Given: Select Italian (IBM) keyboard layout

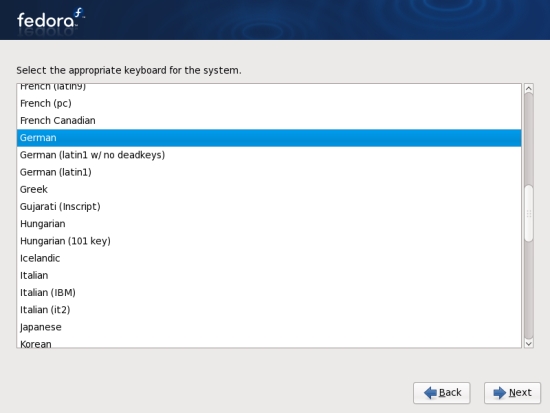Looking at the screenshot, I should (269, 292).
